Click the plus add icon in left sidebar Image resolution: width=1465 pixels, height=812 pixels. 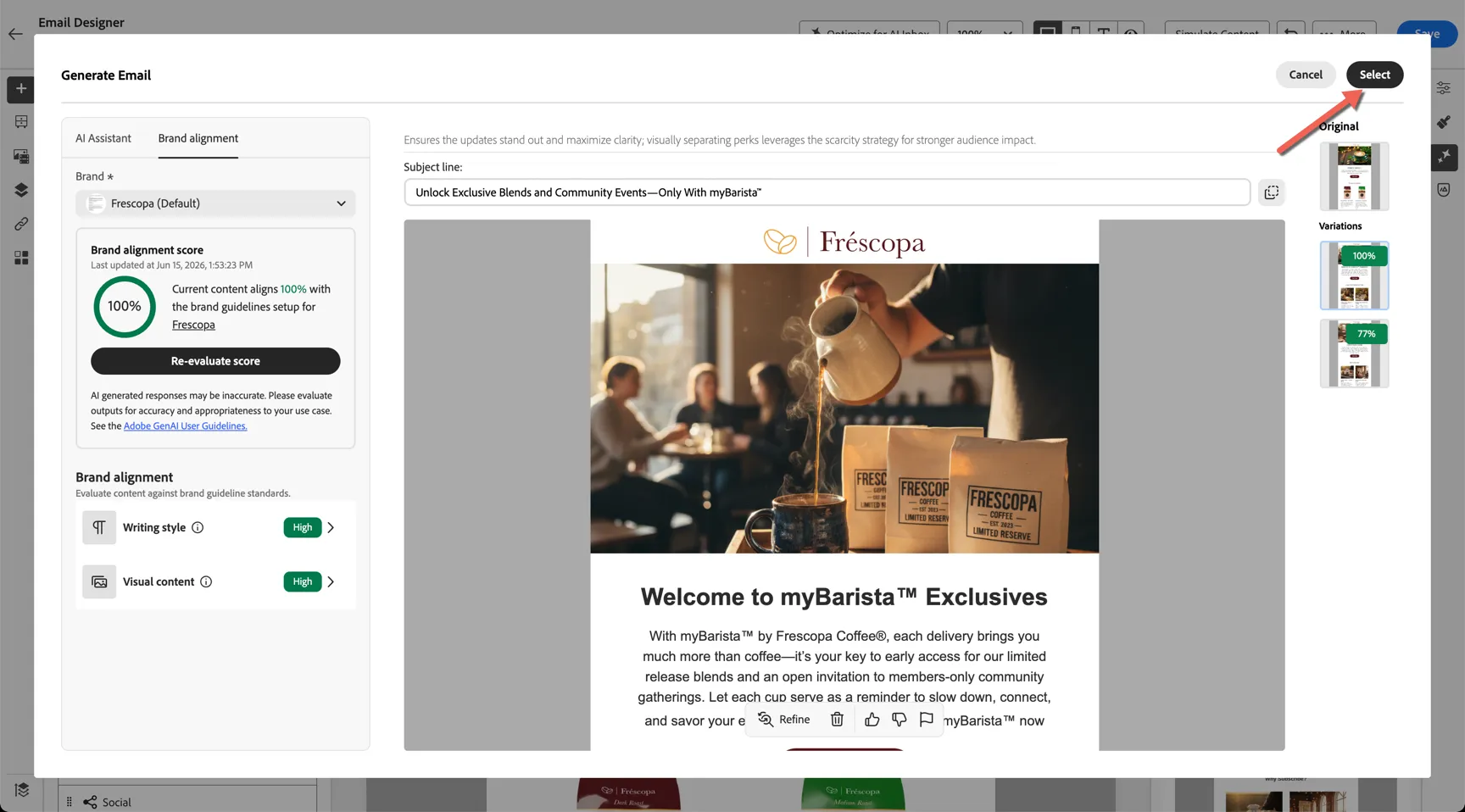21,89
